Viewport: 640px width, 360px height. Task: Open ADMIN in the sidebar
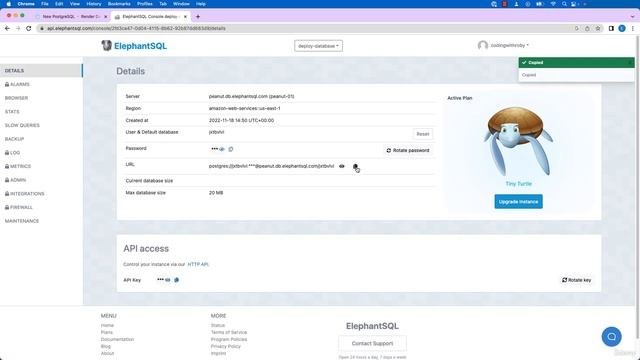(x=15, y=180)
